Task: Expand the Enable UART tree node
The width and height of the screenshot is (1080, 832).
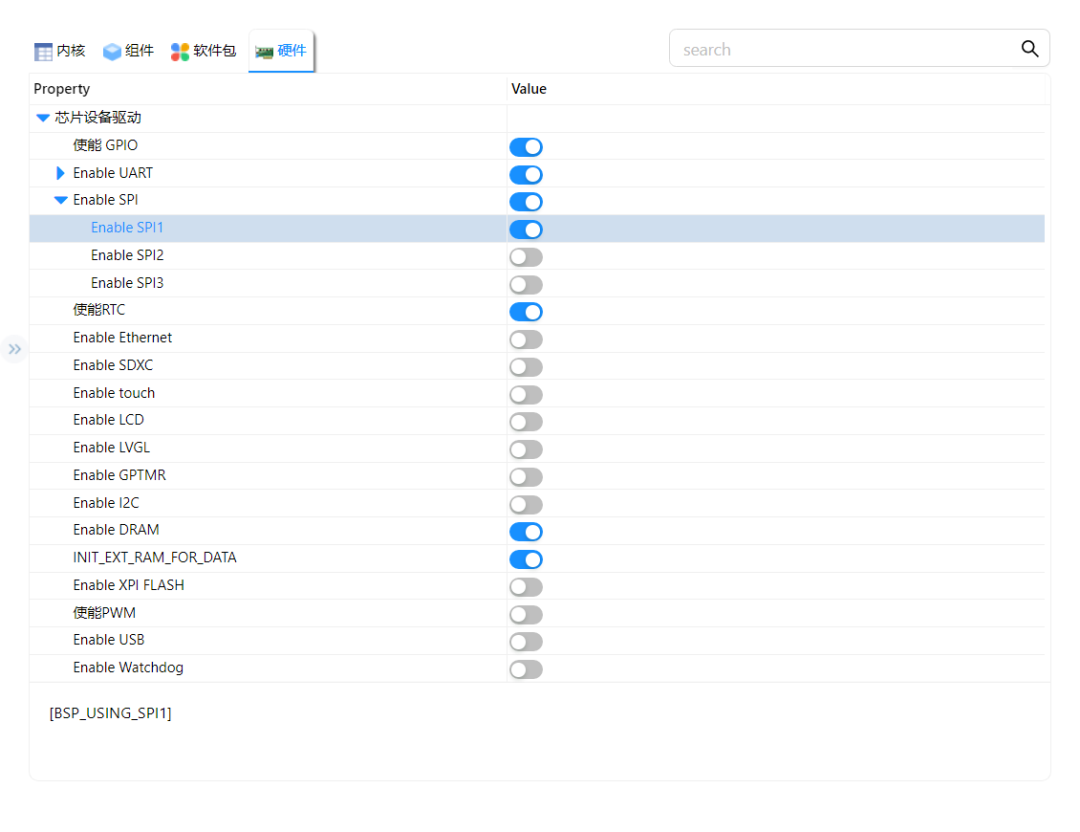Action: pyautogui.click(x=61, y=172)
